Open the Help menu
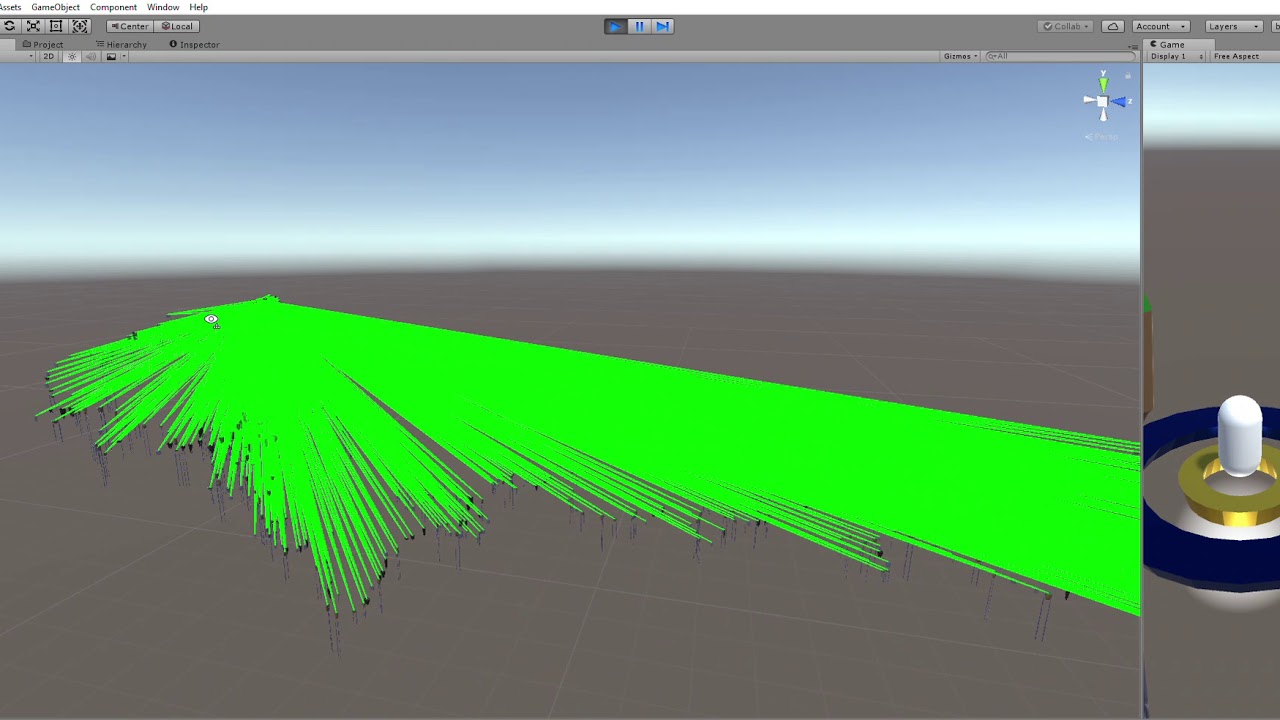The width and height of the screenshot is (1280, 720). click(x=199, y=7)
